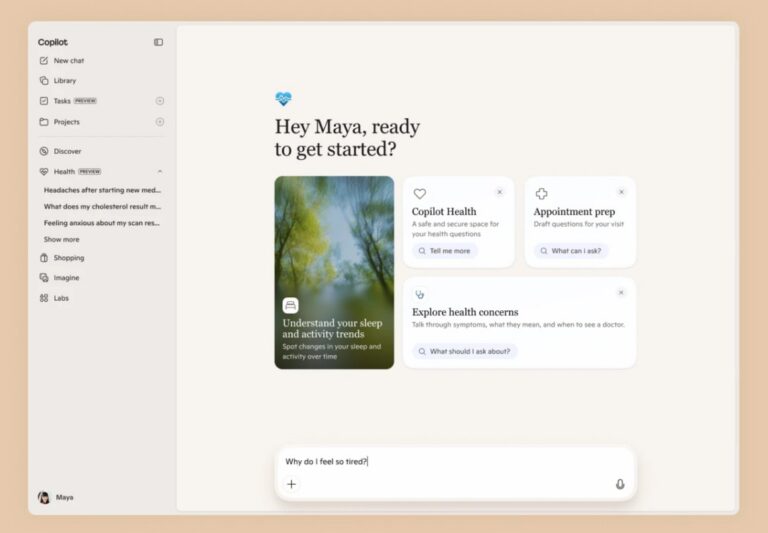This screenshot has width=768, height=533.
Task: Dismiss the Appointment prep card
Action: pyautogui.click(x=621, y=192)
